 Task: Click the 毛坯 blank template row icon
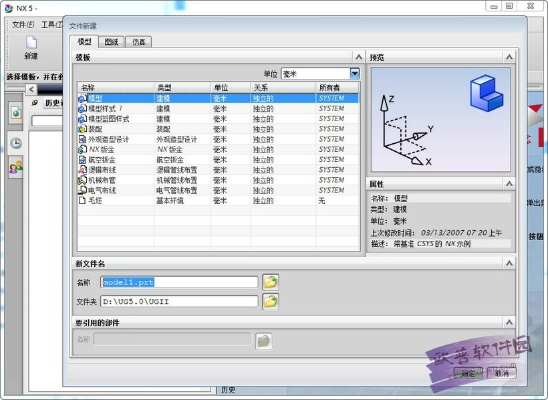coord(82,201)
